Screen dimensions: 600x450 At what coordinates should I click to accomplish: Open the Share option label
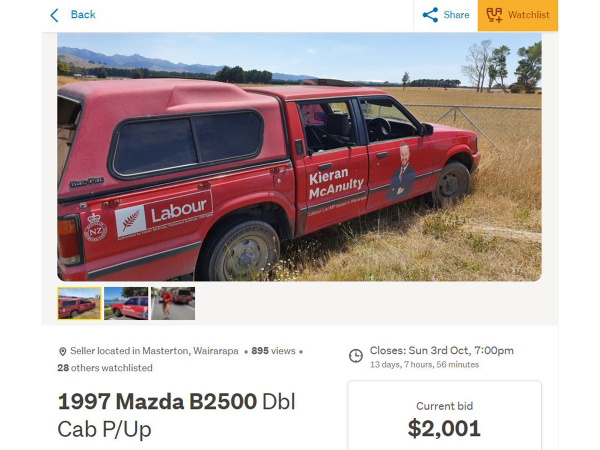(456, 15)
